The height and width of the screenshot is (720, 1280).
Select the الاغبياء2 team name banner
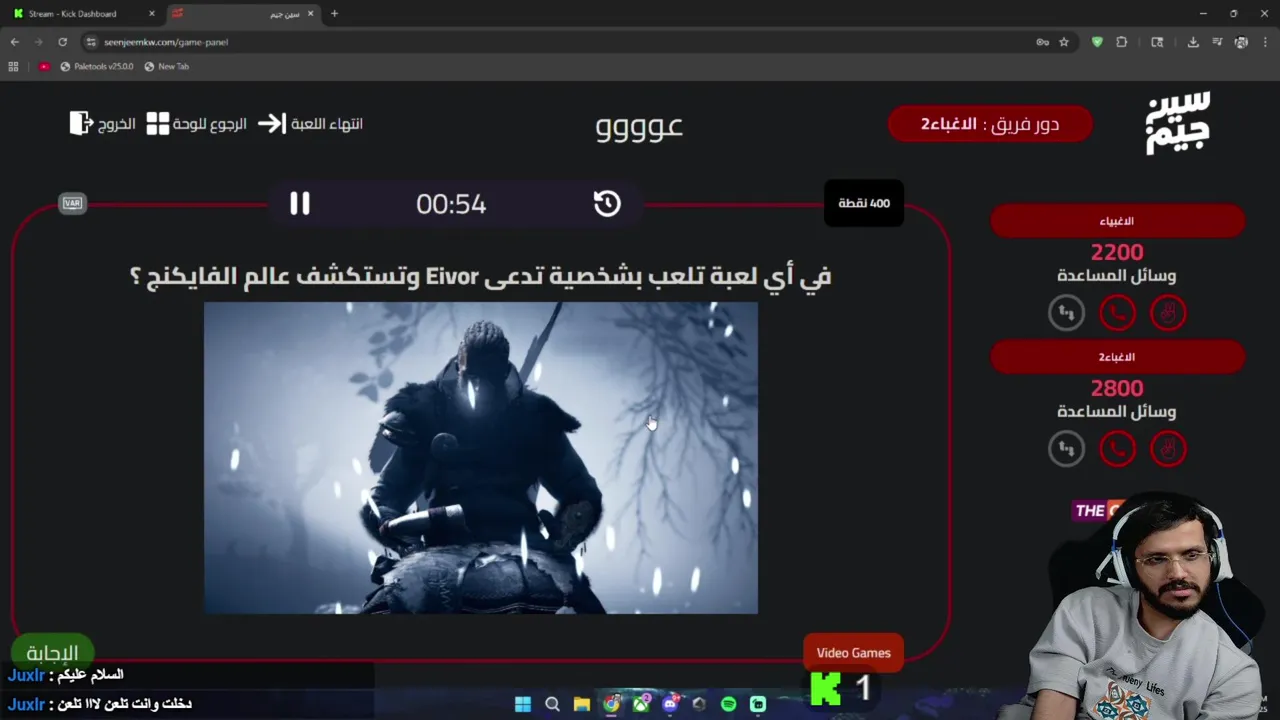pyautogui.click(x=1117, y=357)
